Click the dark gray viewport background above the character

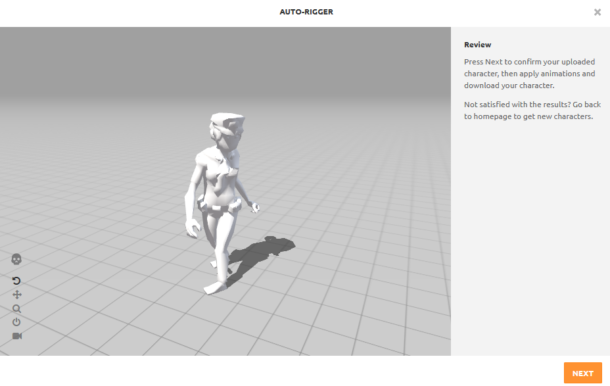(226, 58)
